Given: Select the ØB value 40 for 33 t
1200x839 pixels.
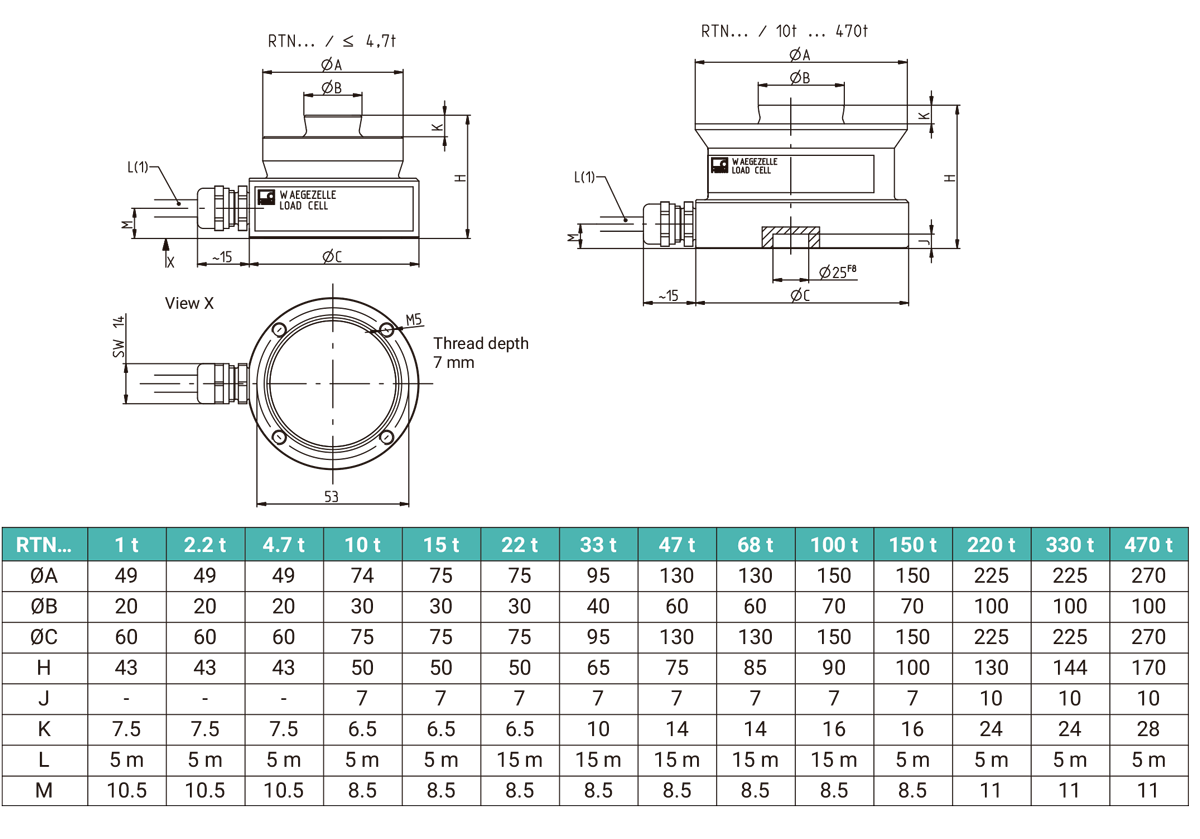Looking at the screenshot, I should click(598, 606).
